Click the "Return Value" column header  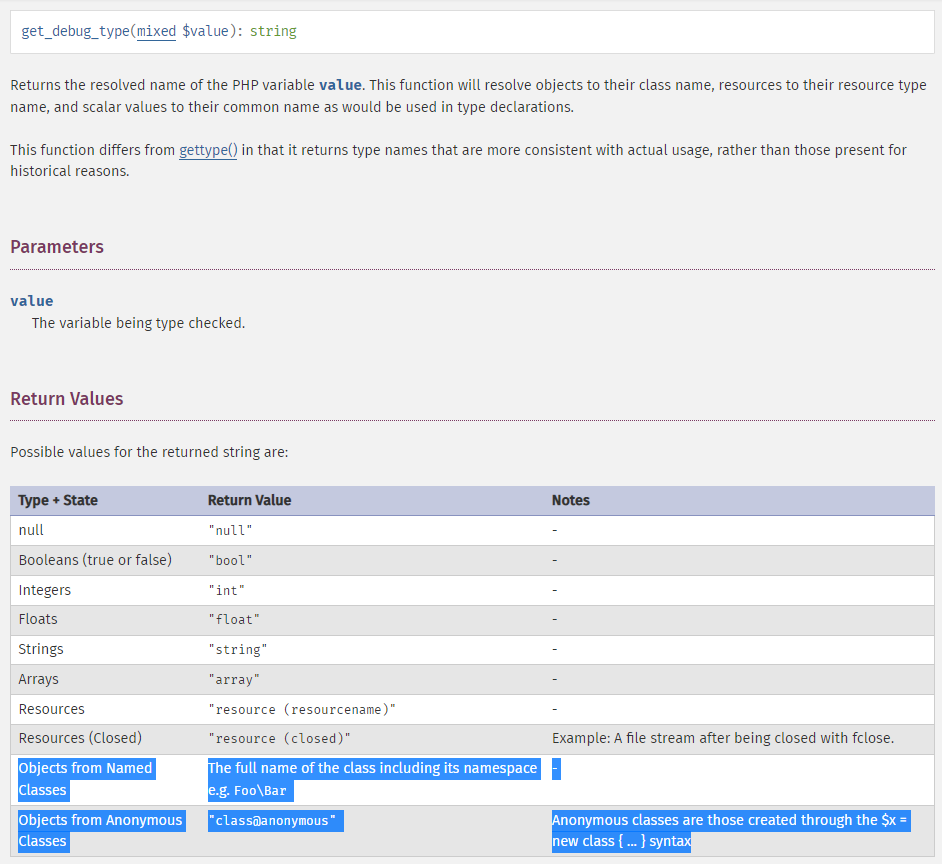coord(249,500)
